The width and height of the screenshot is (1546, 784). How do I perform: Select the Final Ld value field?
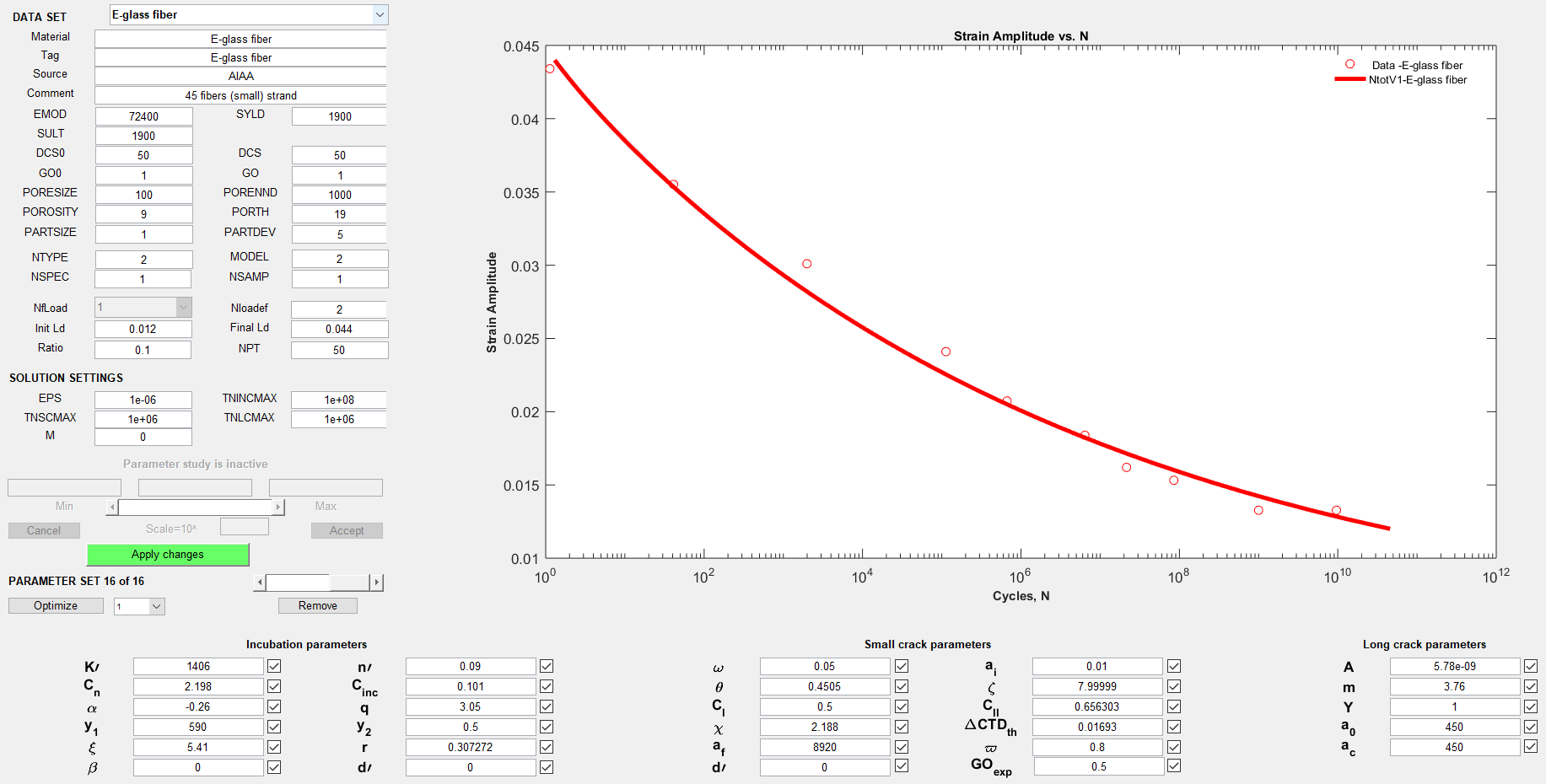point(339,329)
